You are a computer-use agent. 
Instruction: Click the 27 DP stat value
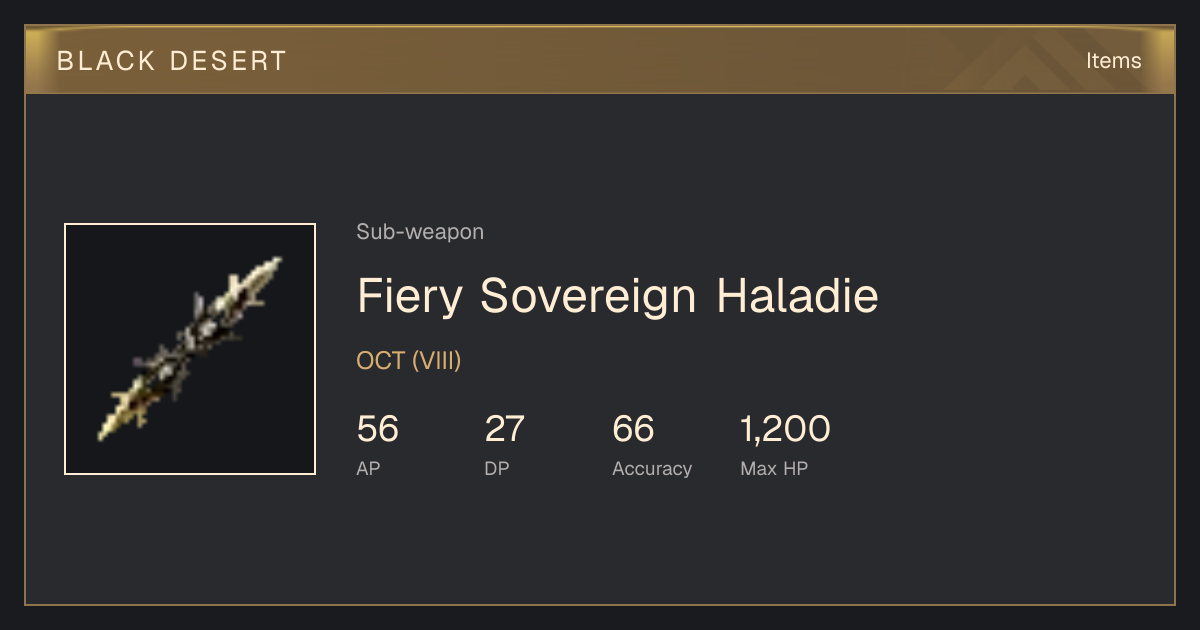[x=504, y=429]
